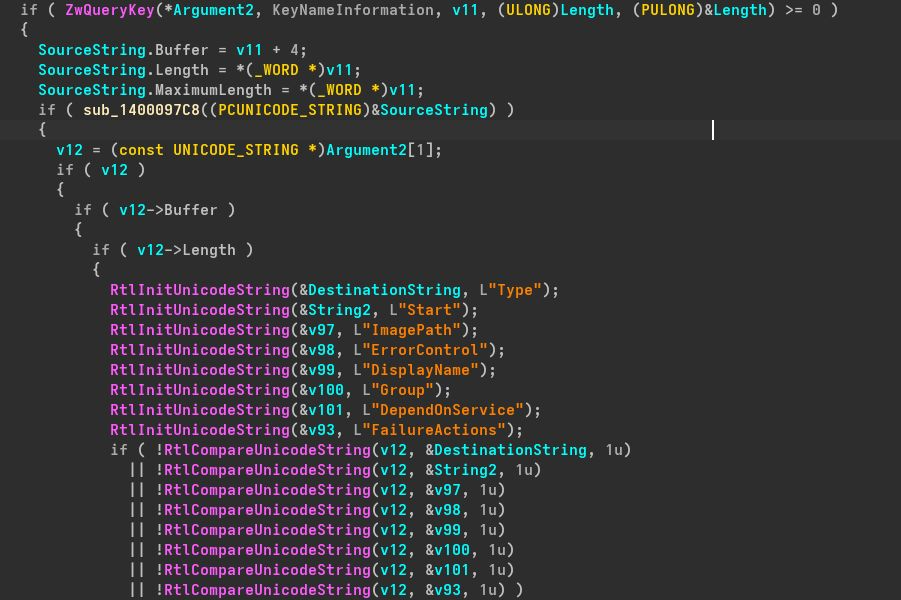Viewport: 901px width, 600px height.
Task: Click &v100 in the RtlCompareUnicodeString call
Action: [x=447, y=550]
